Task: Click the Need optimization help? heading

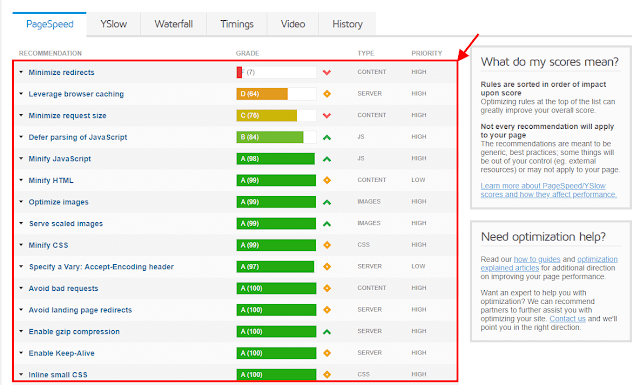Action: (543, 237)
